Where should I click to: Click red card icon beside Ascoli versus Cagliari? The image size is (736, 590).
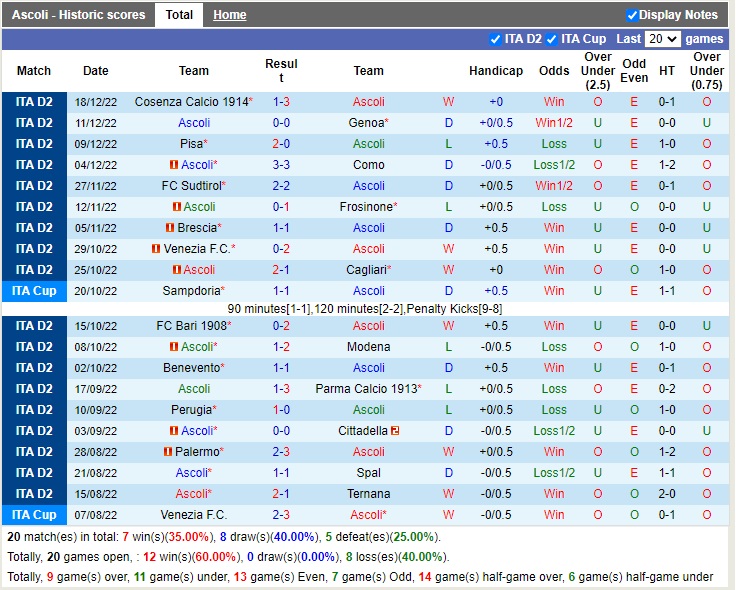point(176,270)
